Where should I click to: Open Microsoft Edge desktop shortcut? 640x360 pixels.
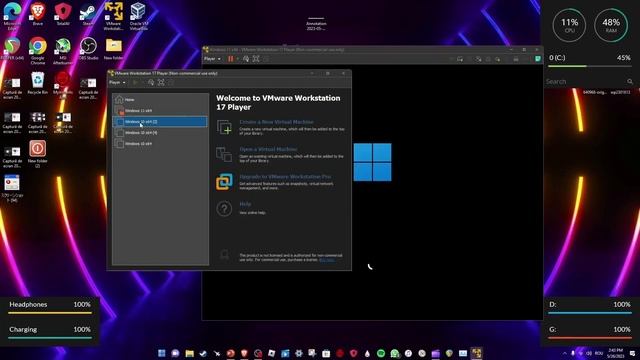click(12, 16)
